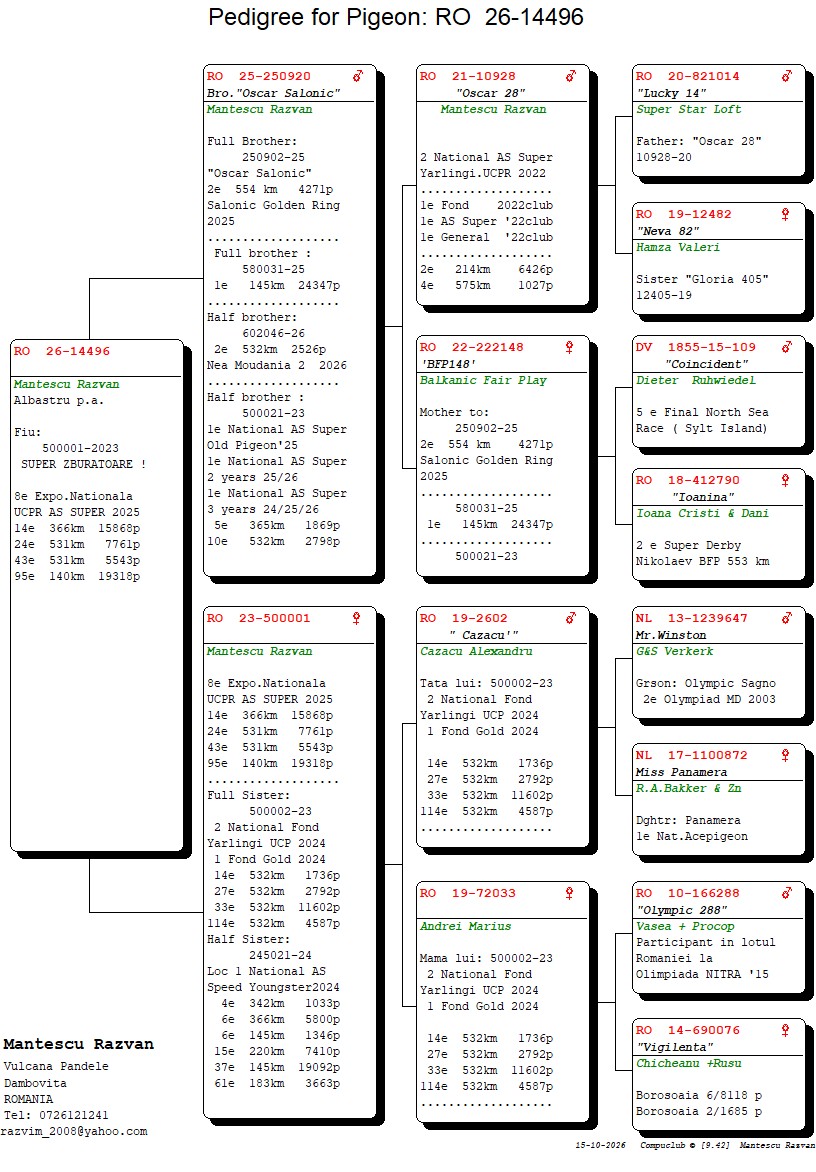The image size is (816, 1172).
Task: Click the pigeon name "Olympic 288"
Action: 681,910
